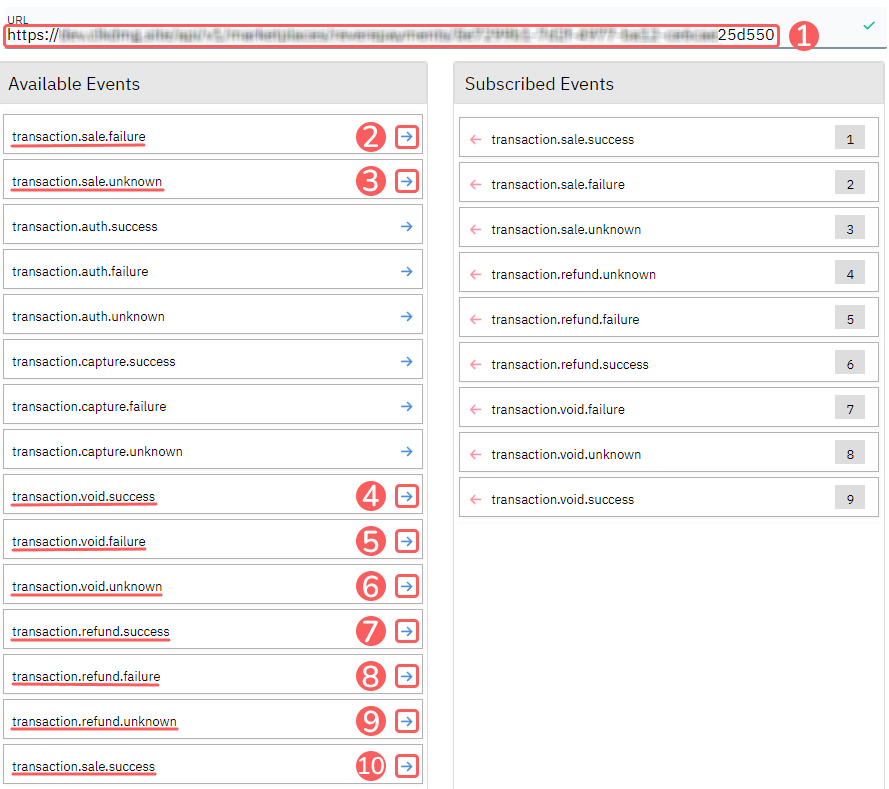
Task: Click the URL input field
Action: (x=390, y=35)
